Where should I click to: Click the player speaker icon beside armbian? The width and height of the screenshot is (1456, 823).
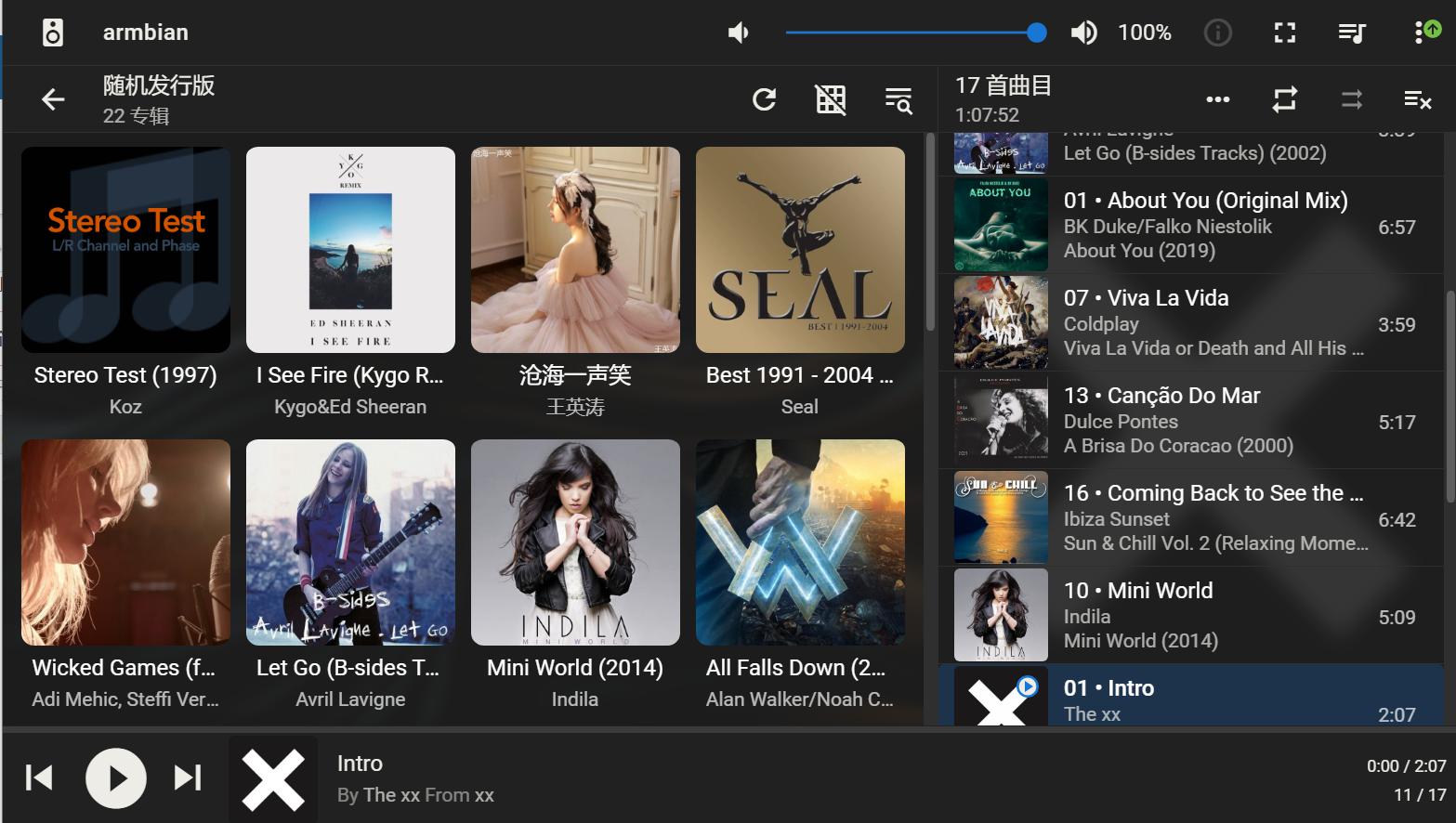click(53, 33)
